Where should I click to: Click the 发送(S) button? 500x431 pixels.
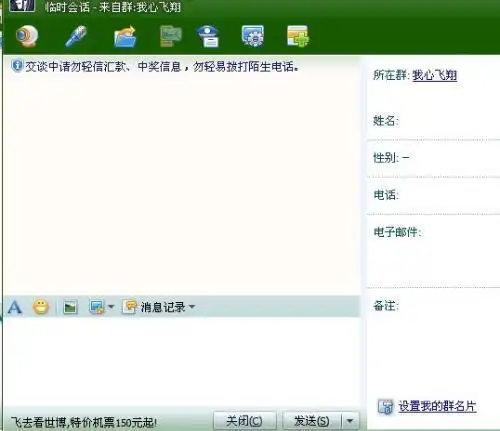pos(312,421)
